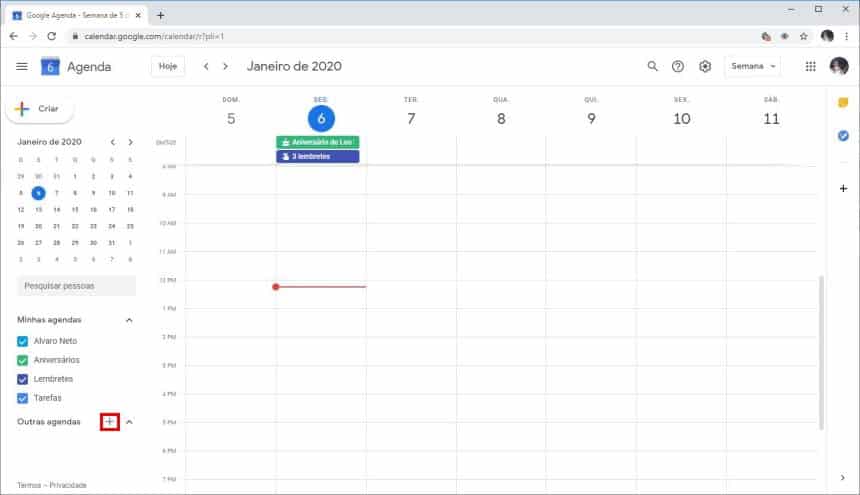Click the Tarefas calendar label

(x=48, y=398)
